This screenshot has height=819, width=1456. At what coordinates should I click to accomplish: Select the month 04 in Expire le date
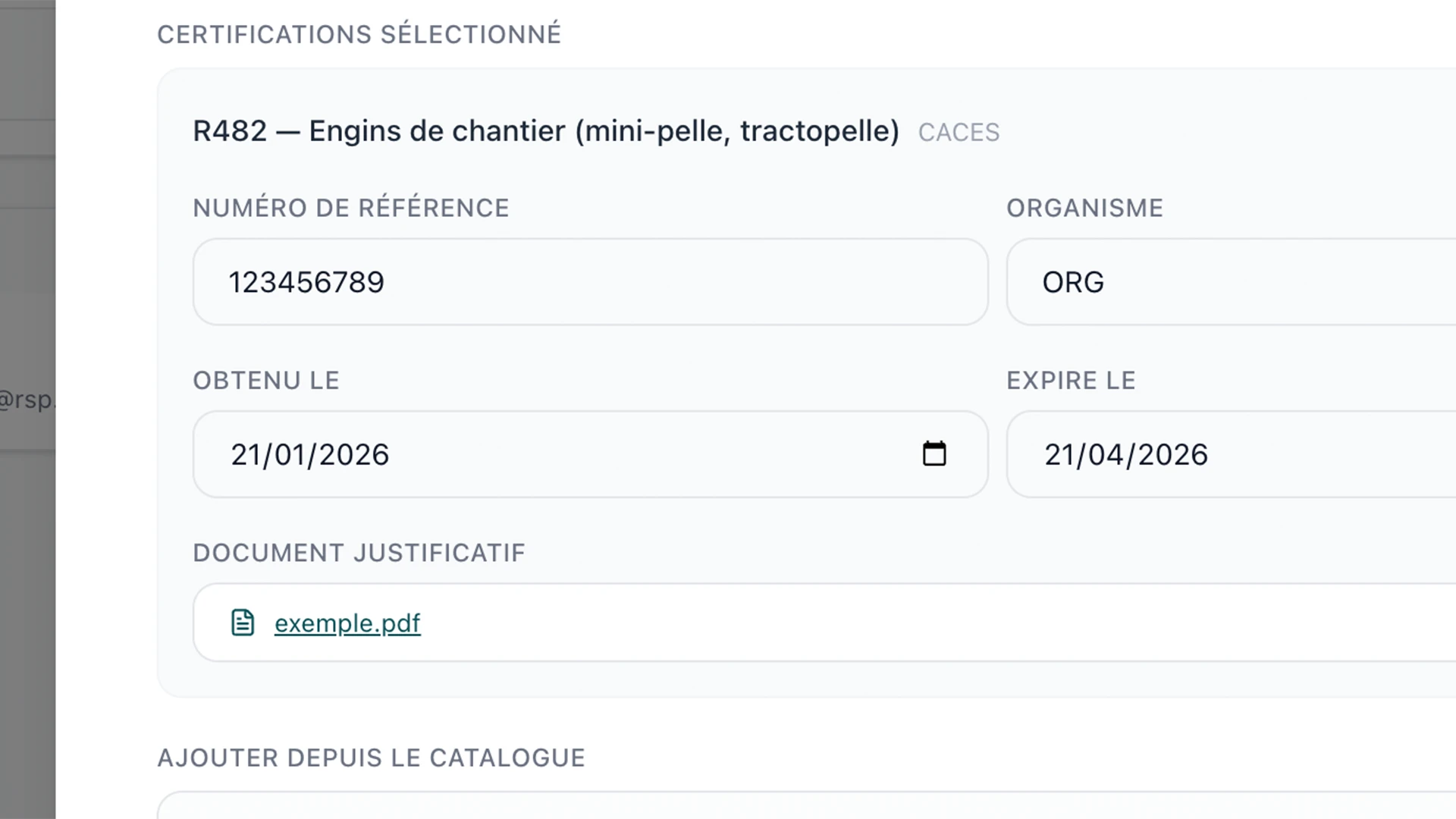[1104, 455]
